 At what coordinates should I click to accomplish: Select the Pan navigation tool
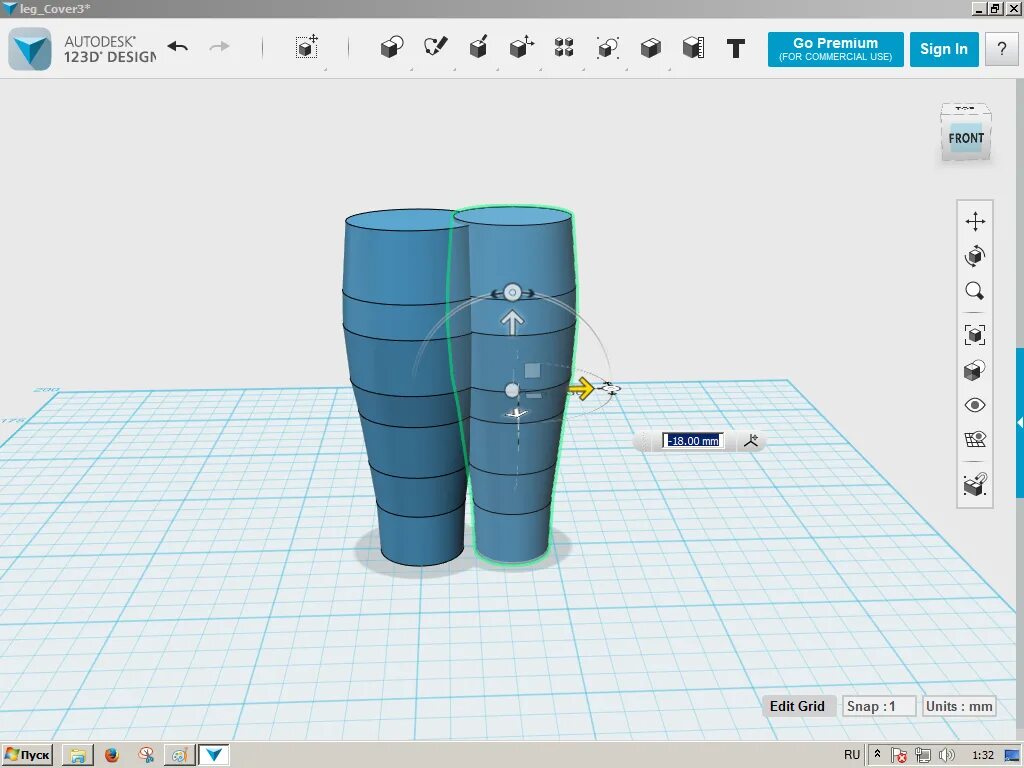(975, 221)
